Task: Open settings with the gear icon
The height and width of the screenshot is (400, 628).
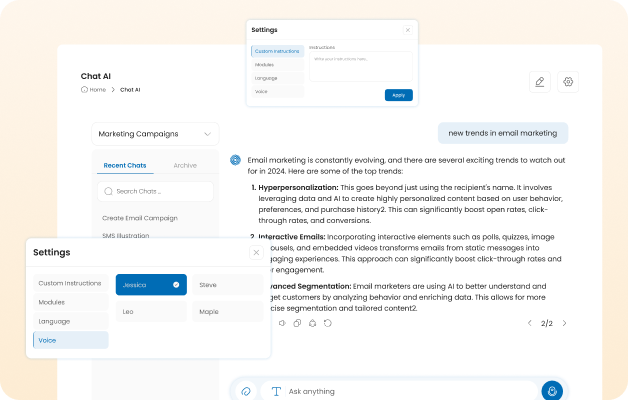Action: (x=568, y=82)
